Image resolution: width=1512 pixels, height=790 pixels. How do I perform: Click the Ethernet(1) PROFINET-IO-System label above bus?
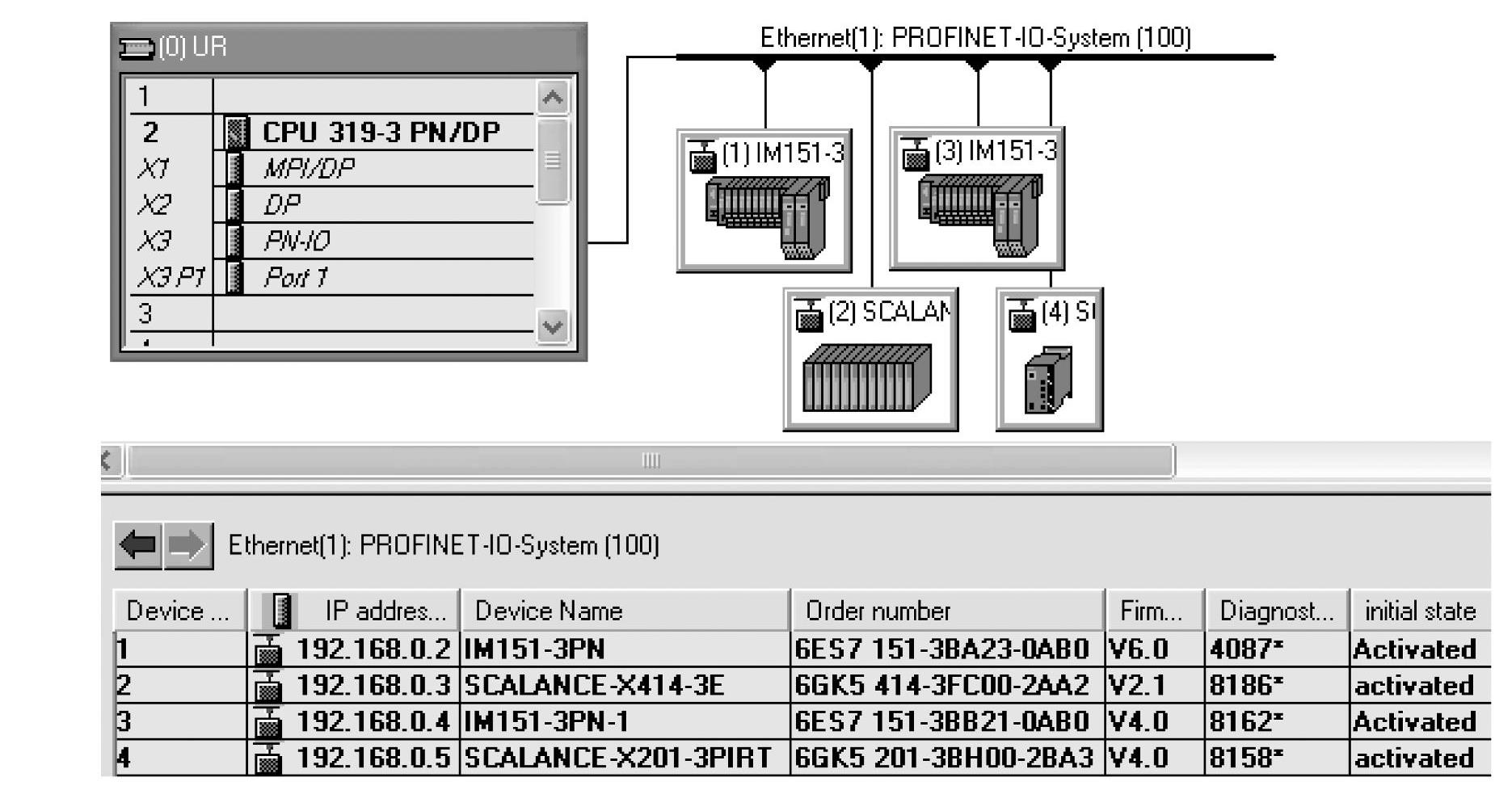click(975, 38)
